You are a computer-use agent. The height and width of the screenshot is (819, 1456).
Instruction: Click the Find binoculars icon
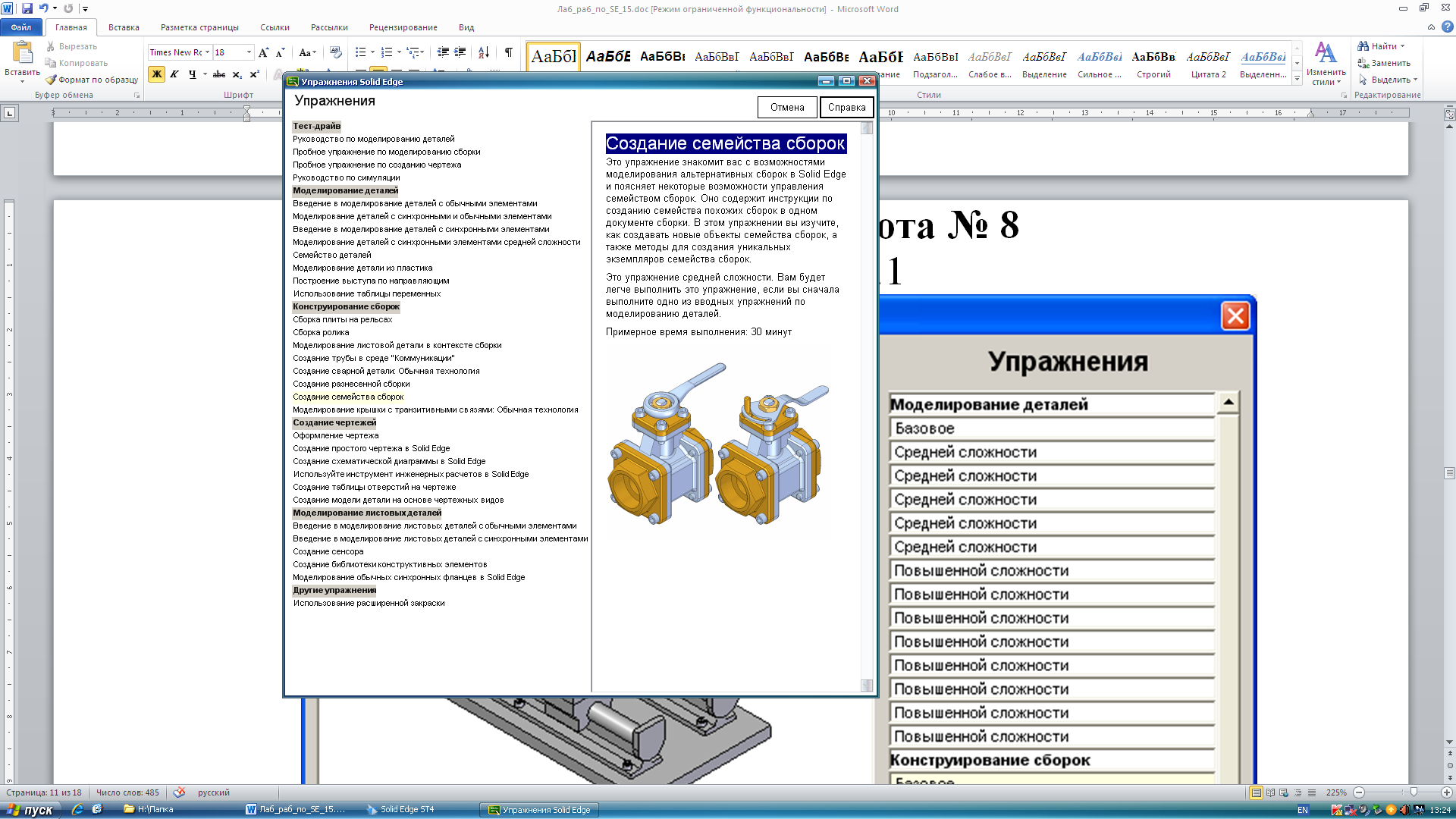click(1363, 46)
